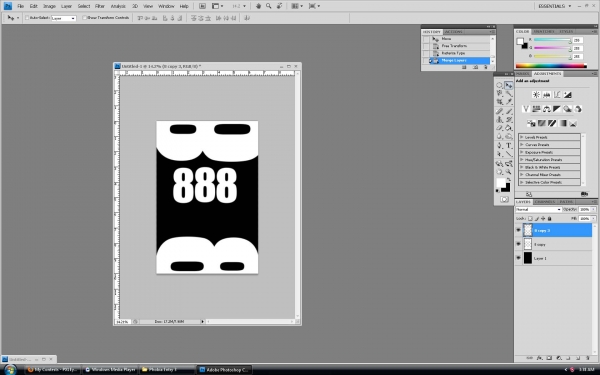Switch to the Channels tab
Image resolution: width=600 pixels, height=375 pixels.
[x=545, y=202]
